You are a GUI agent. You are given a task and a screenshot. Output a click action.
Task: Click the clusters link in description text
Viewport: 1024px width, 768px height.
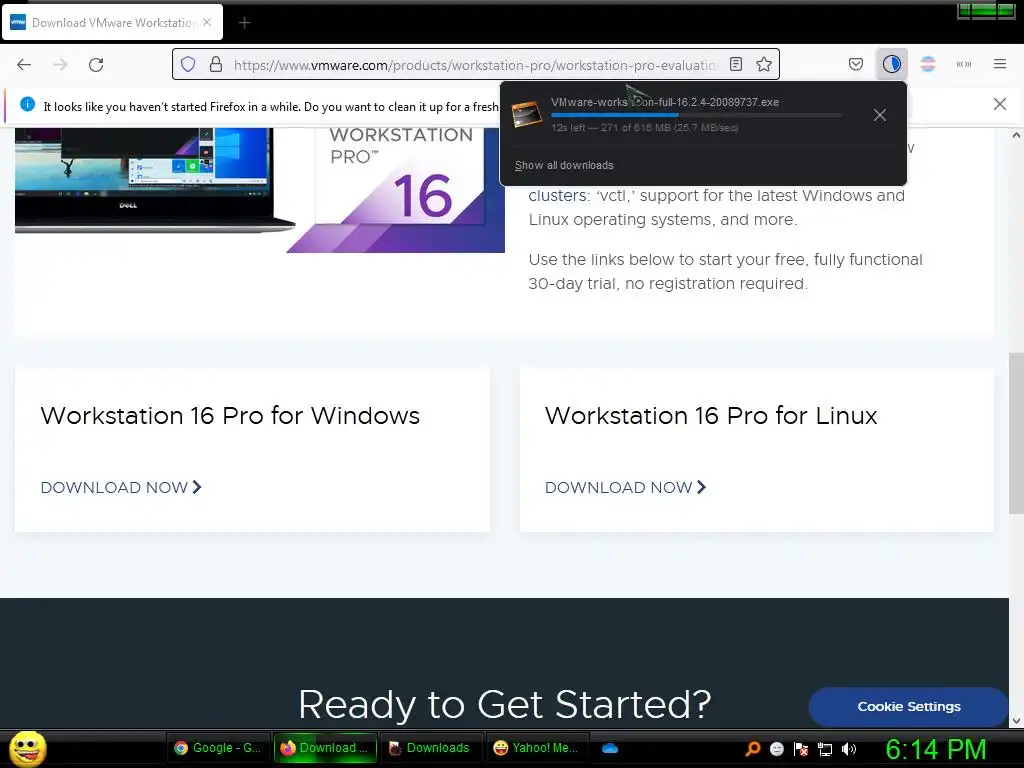[x=558, y=195]
